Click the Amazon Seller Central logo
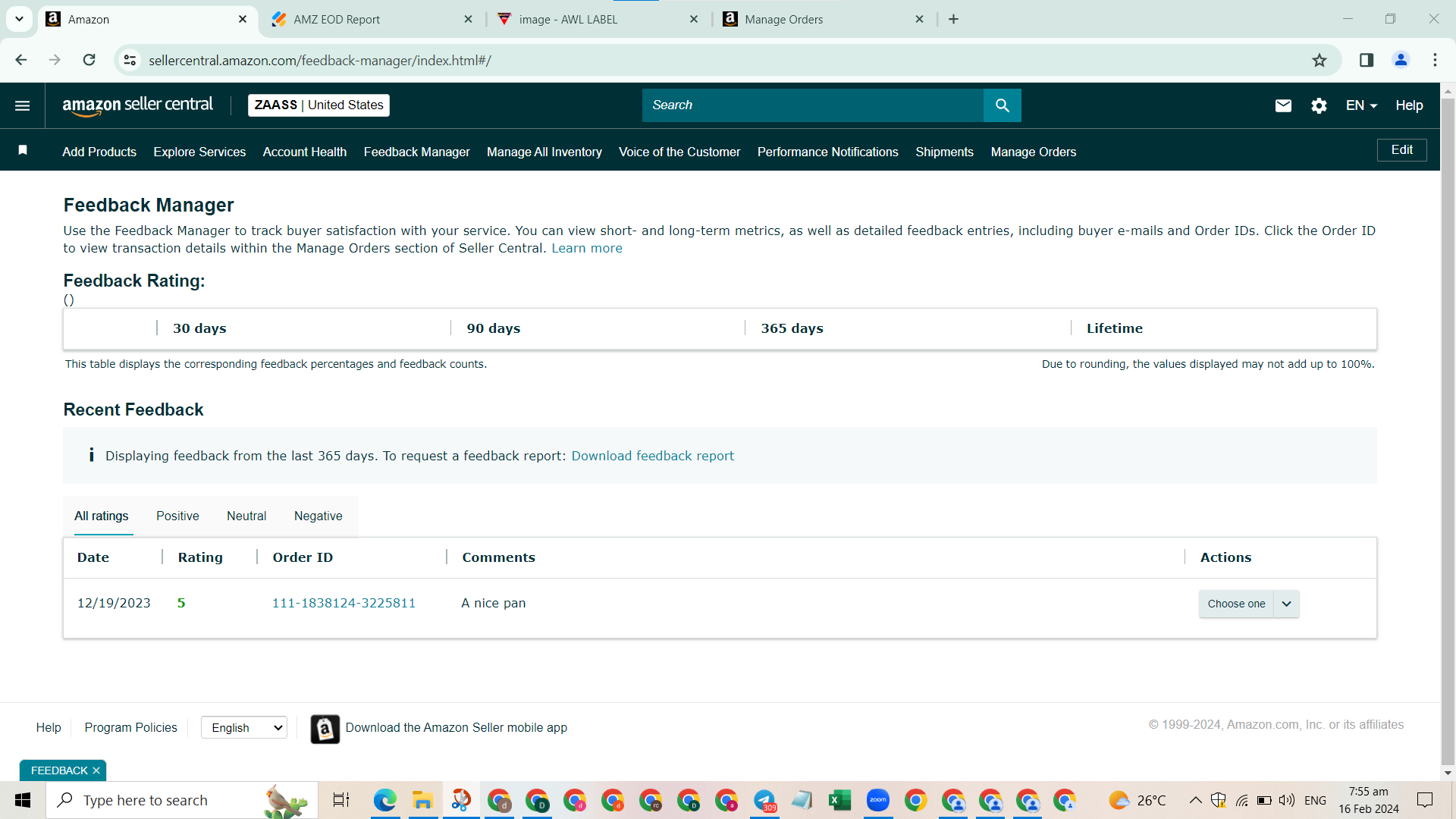This screenshot has width=1456, height=819. click(x=137, y=105)
